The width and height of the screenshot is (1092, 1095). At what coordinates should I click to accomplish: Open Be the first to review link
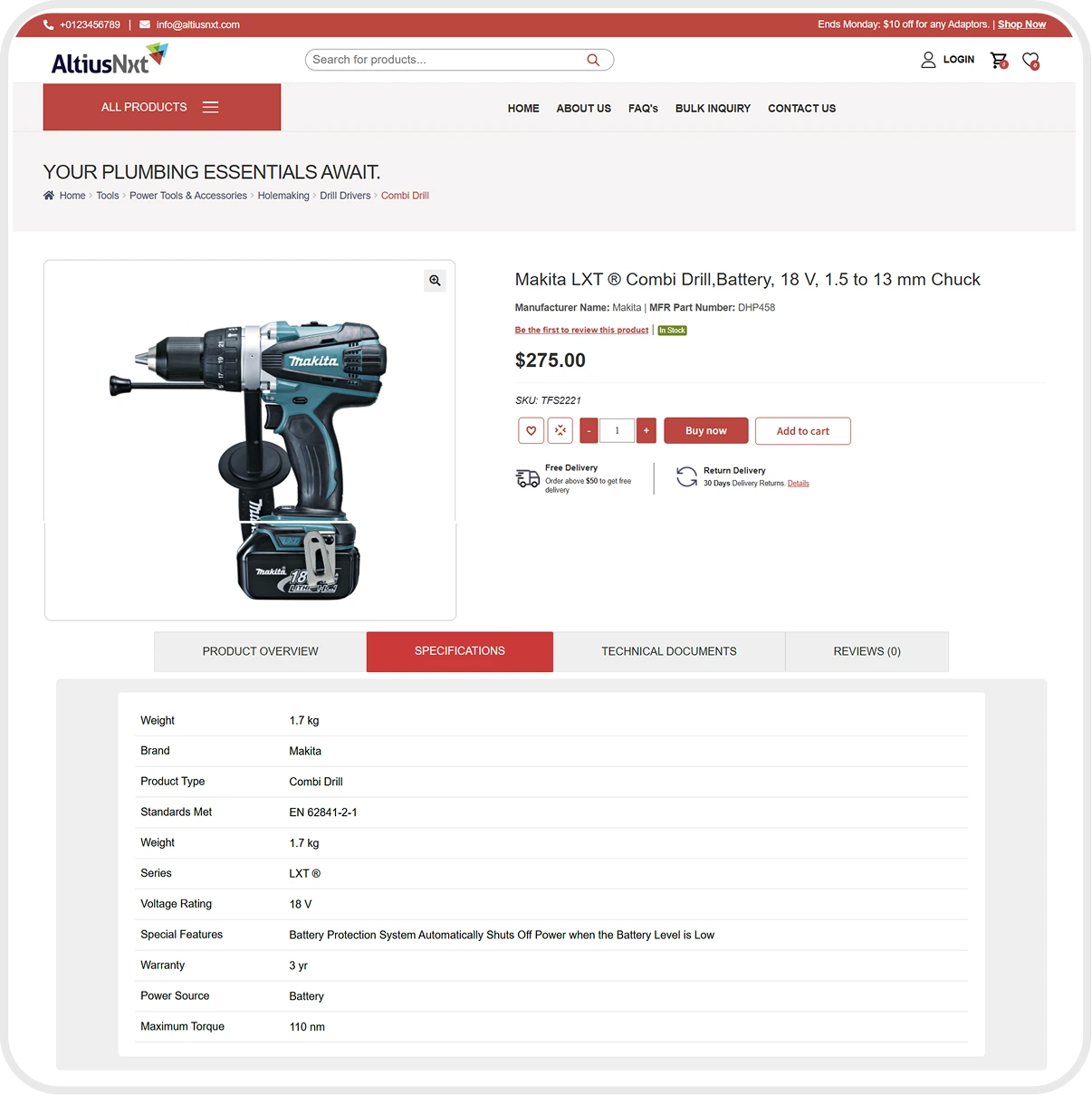(581, 330)
